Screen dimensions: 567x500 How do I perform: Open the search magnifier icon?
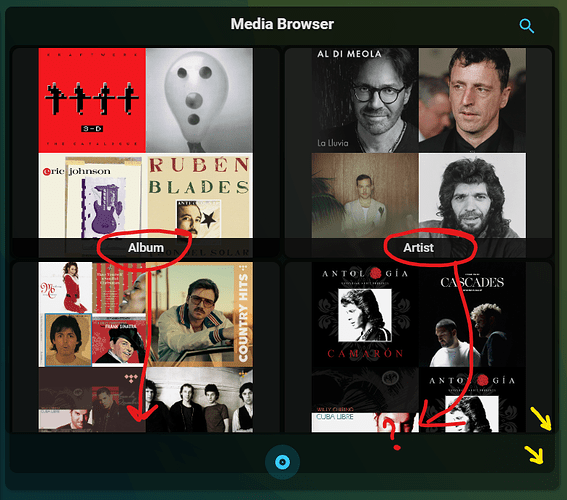coord(526,26)
